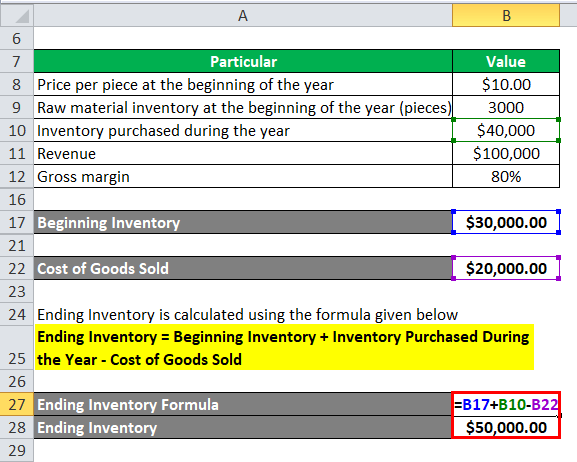Select 'Price per piece at the beginning' cell
This screenshot has height=462, width=577.
tap(243, 84)
